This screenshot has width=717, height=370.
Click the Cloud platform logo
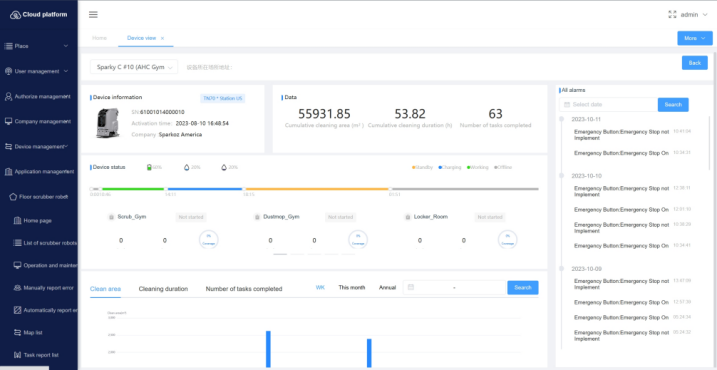click(x=38, y=15)
